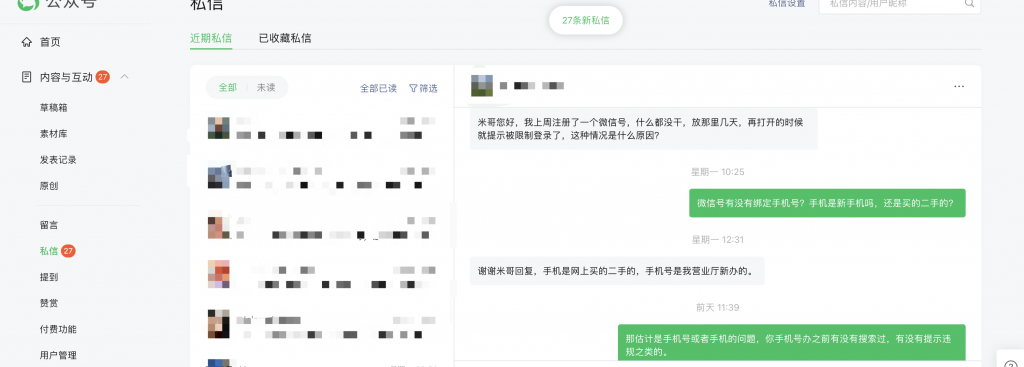Click the 公众号 logo at top left

click(56, 4)
